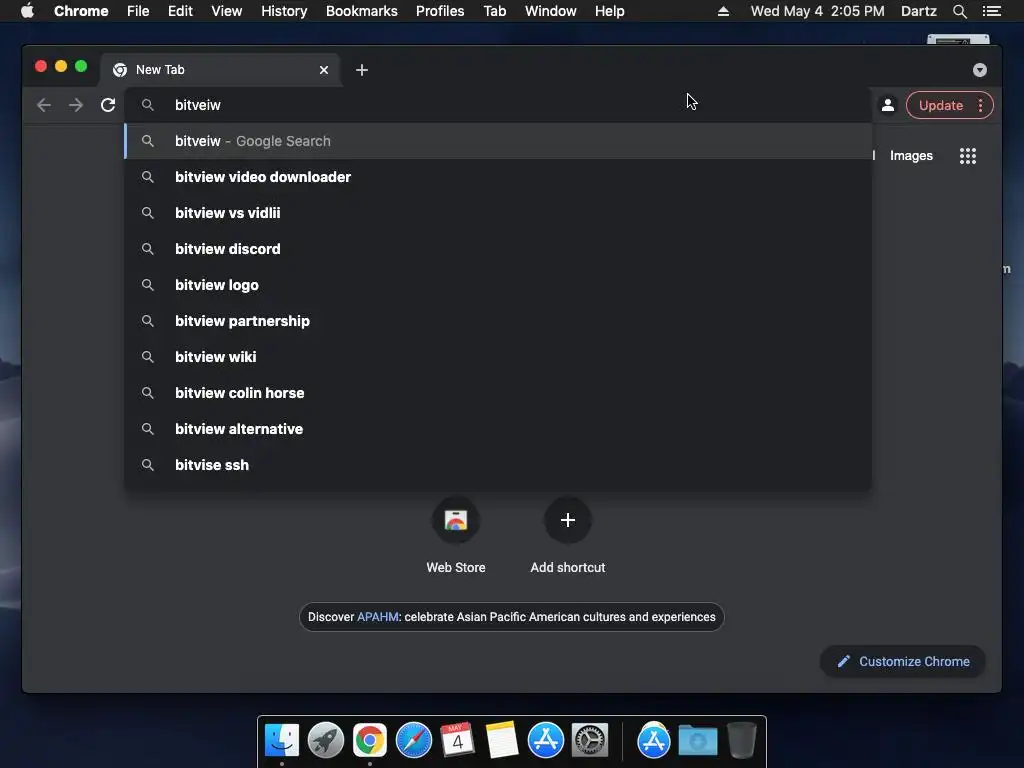The height and width of the screenshot is (768, 1024).
Task: Open the Edit menu
Action: point(180,11)
